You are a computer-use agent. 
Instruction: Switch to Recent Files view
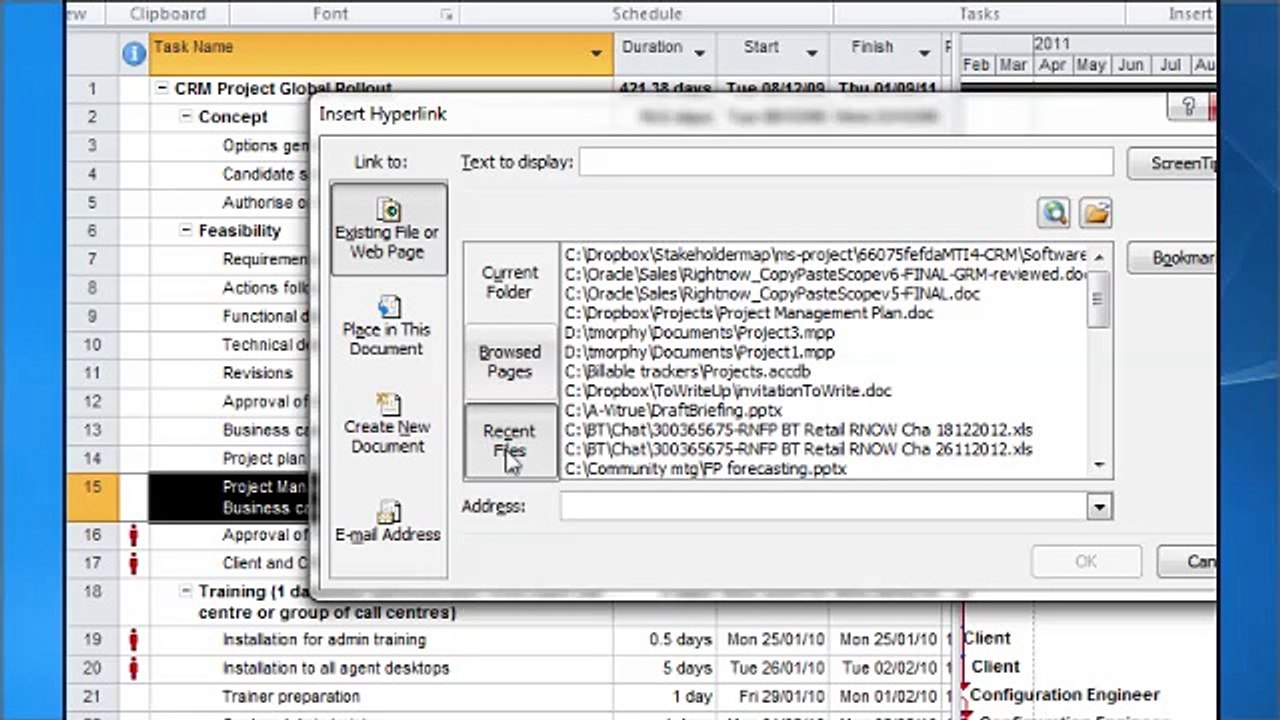tap(510, 441)
